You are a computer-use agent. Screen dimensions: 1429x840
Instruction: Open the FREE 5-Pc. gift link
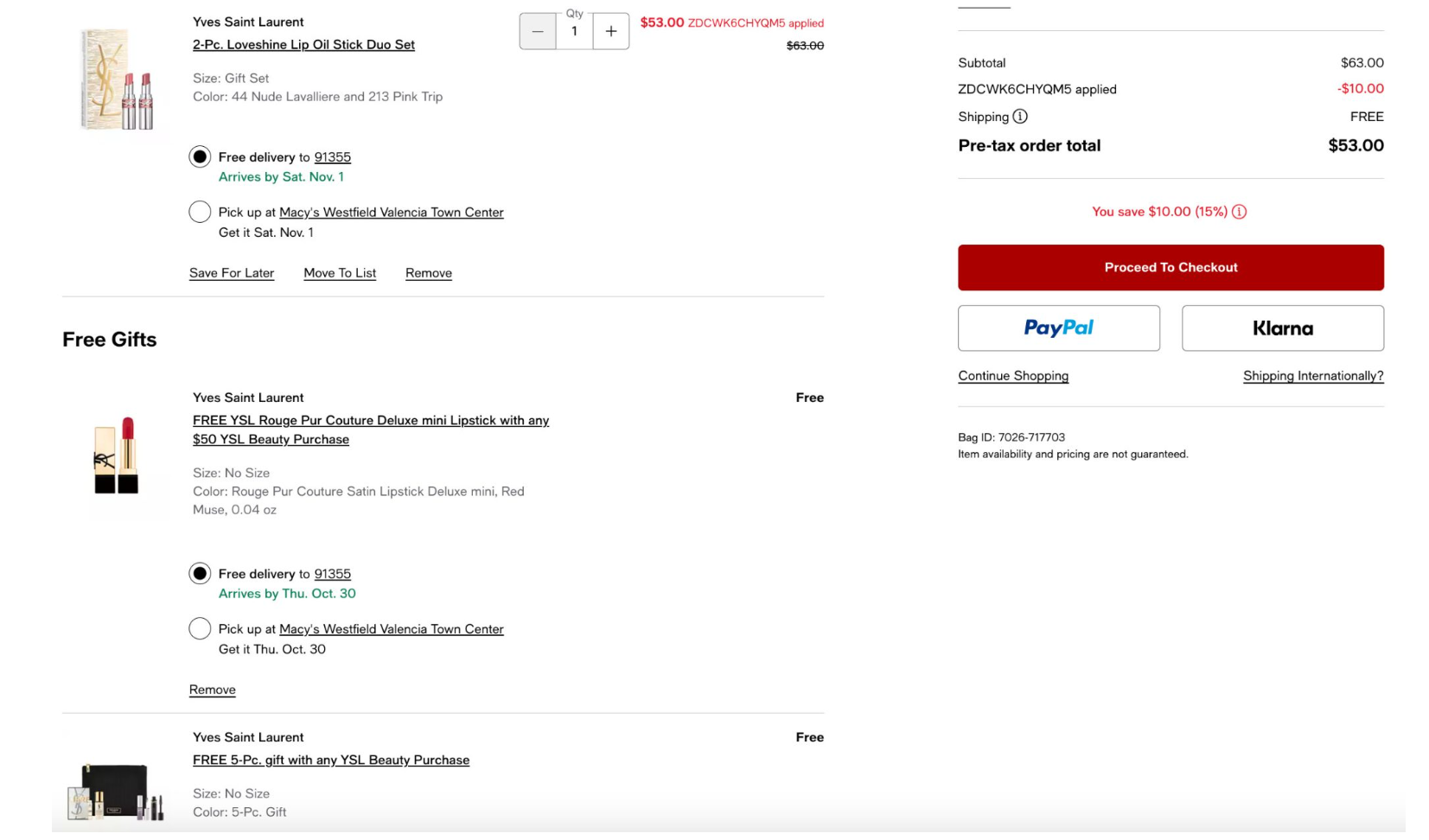(x=331, y=760)
